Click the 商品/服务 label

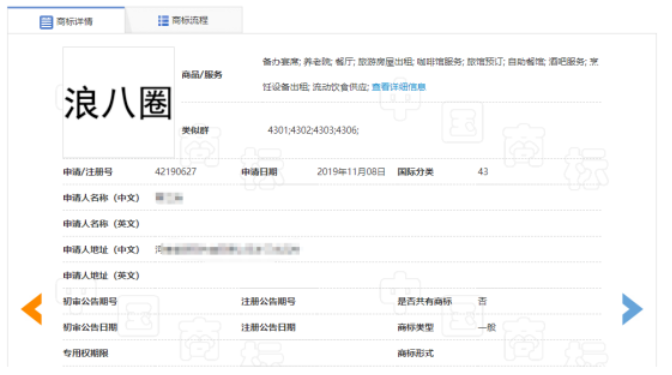pyautogui.click(x=202, y=75)
